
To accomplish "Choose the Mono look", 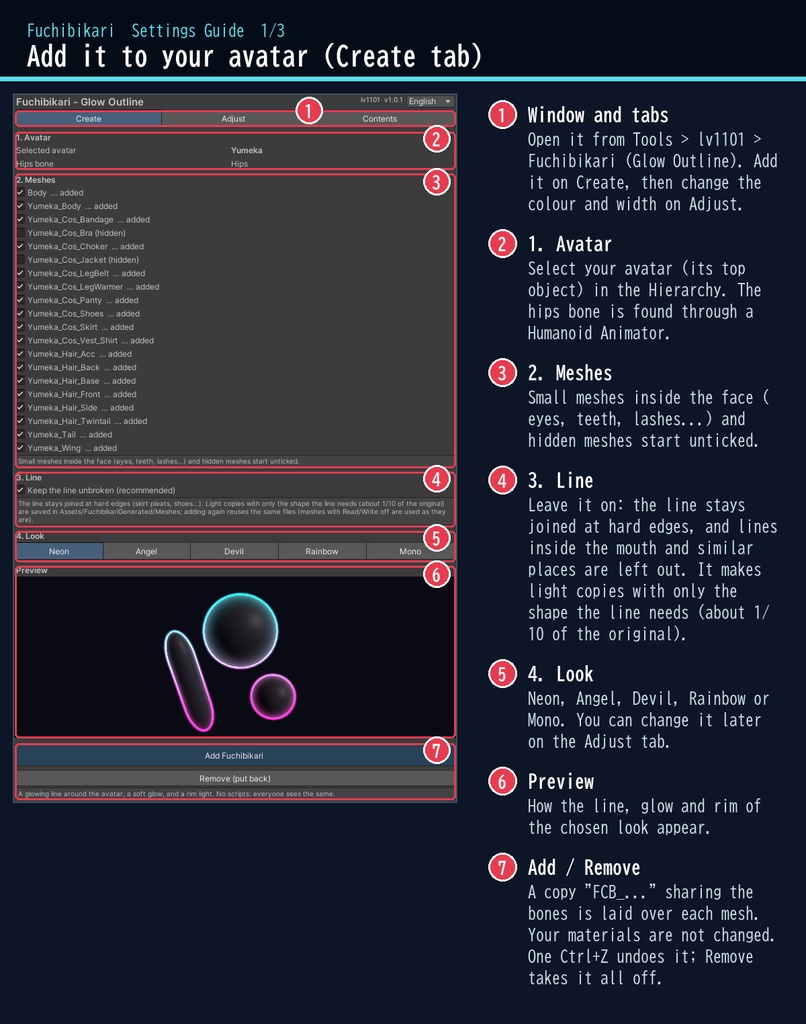I will [x=410, y=551].
